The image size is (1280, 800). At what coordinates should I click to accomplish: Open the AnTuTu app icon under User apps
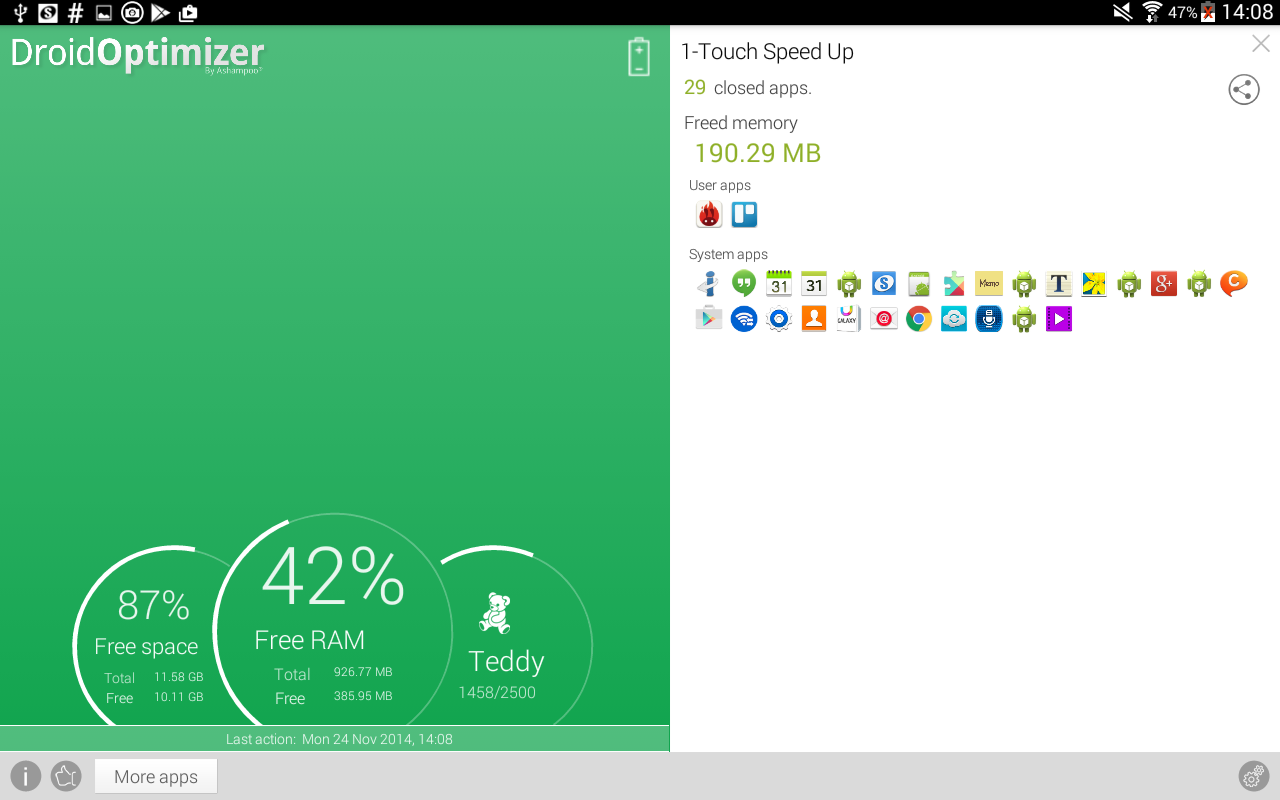coord(709,214)
